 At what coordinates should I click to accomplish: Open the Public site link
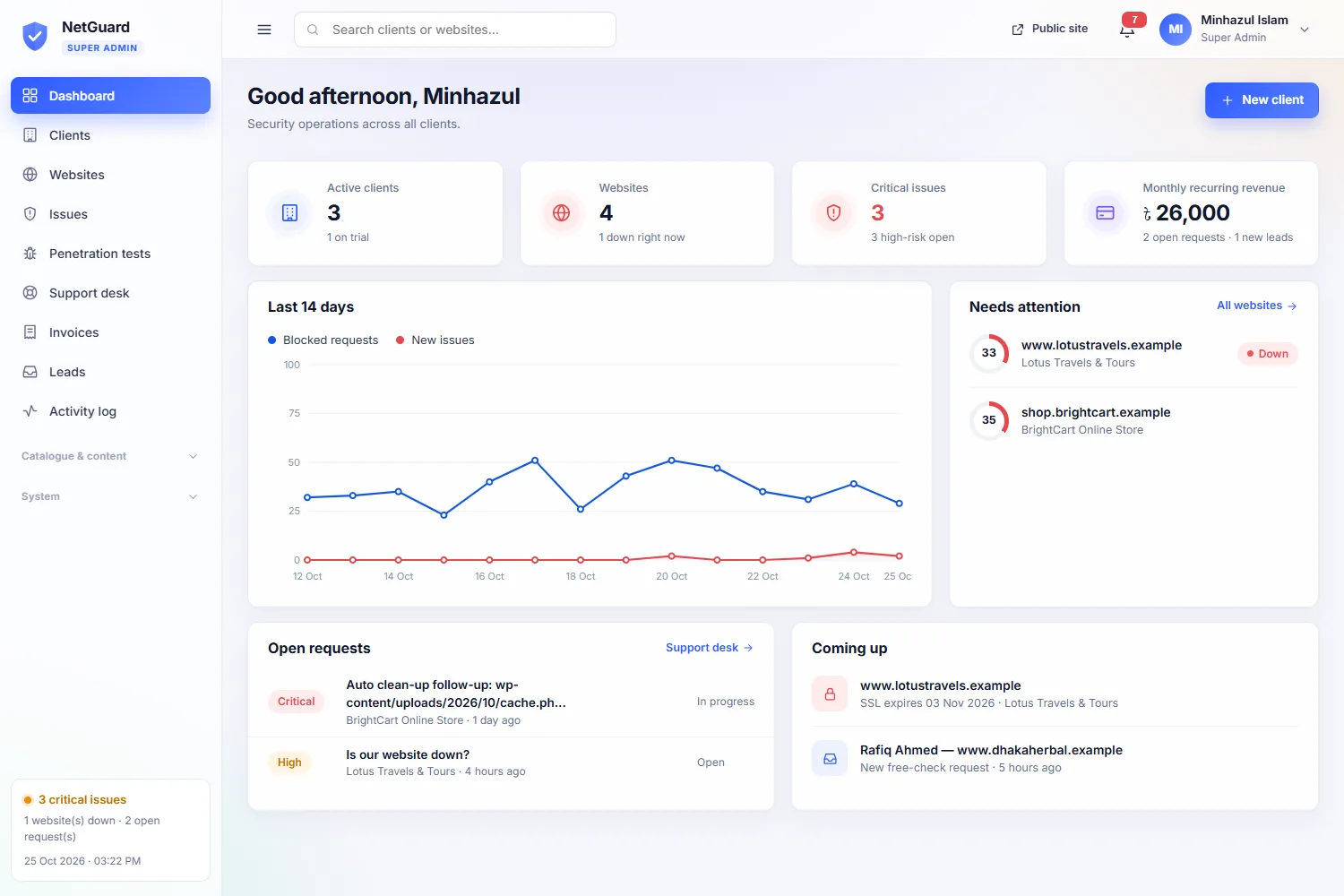click(1050, 29)
